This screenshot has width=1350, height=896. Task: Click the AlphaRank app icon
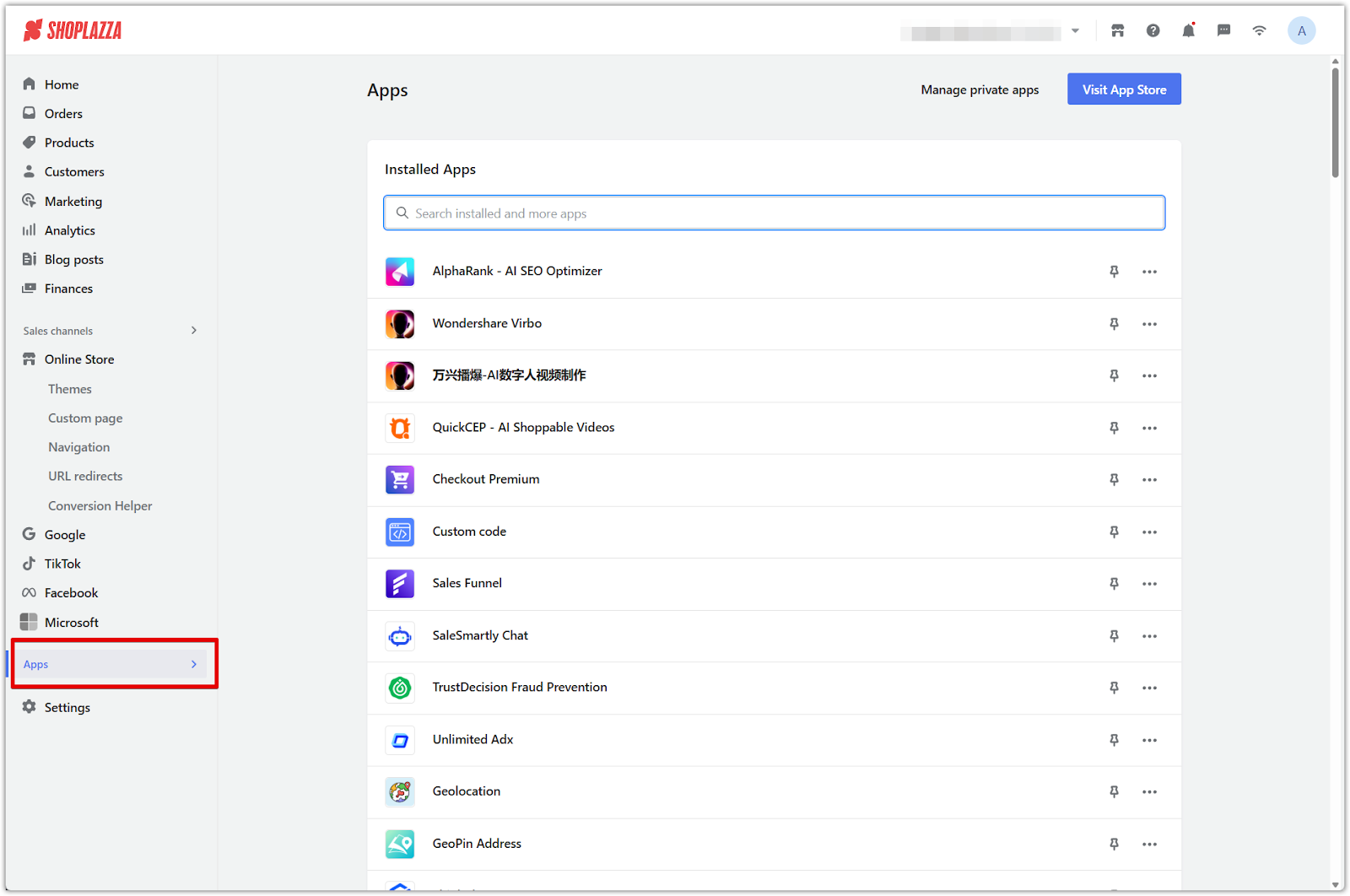tap(400, 272)
